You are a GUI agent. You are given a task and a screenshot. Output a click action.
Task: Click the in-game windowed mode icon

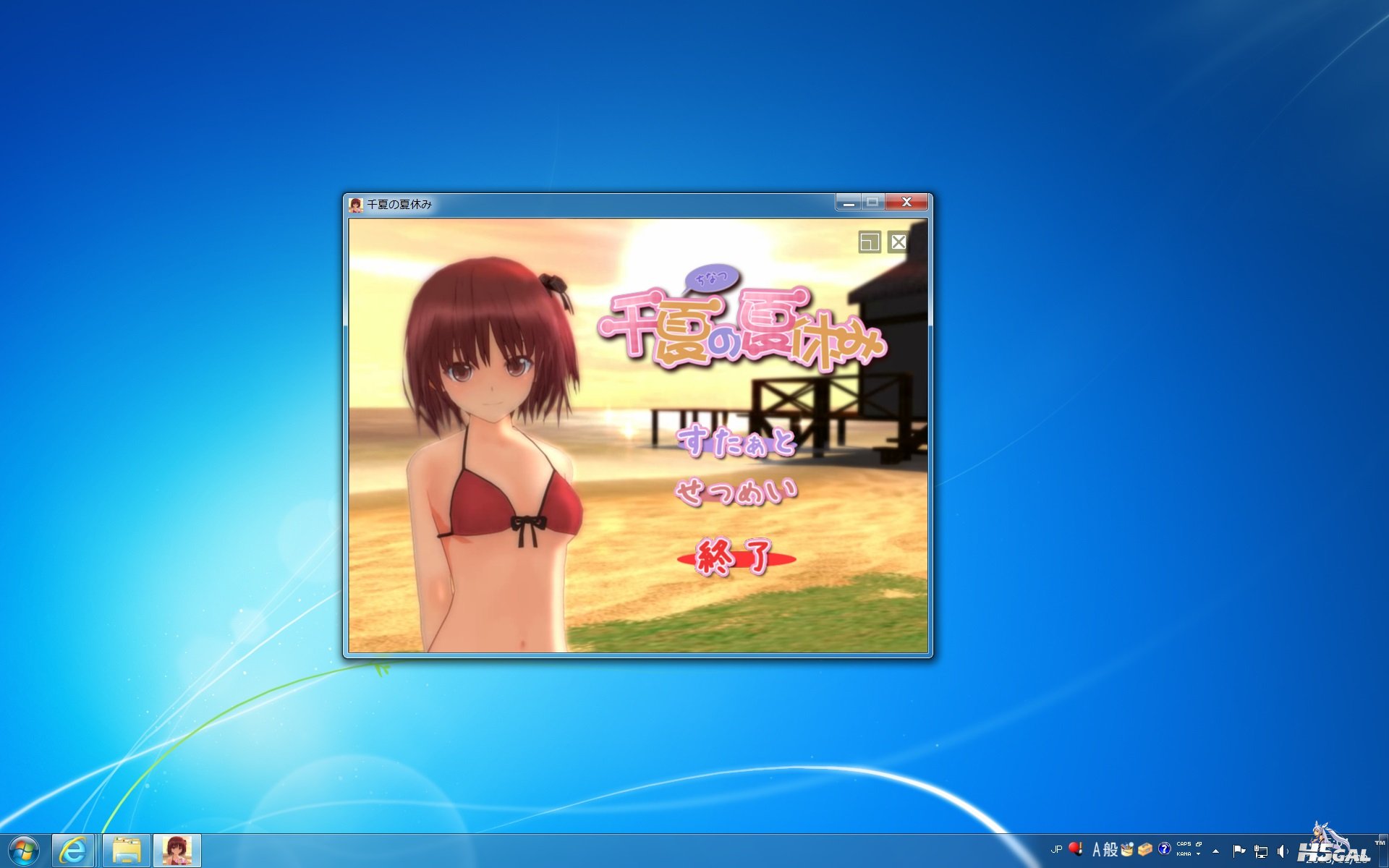[869, 242]
